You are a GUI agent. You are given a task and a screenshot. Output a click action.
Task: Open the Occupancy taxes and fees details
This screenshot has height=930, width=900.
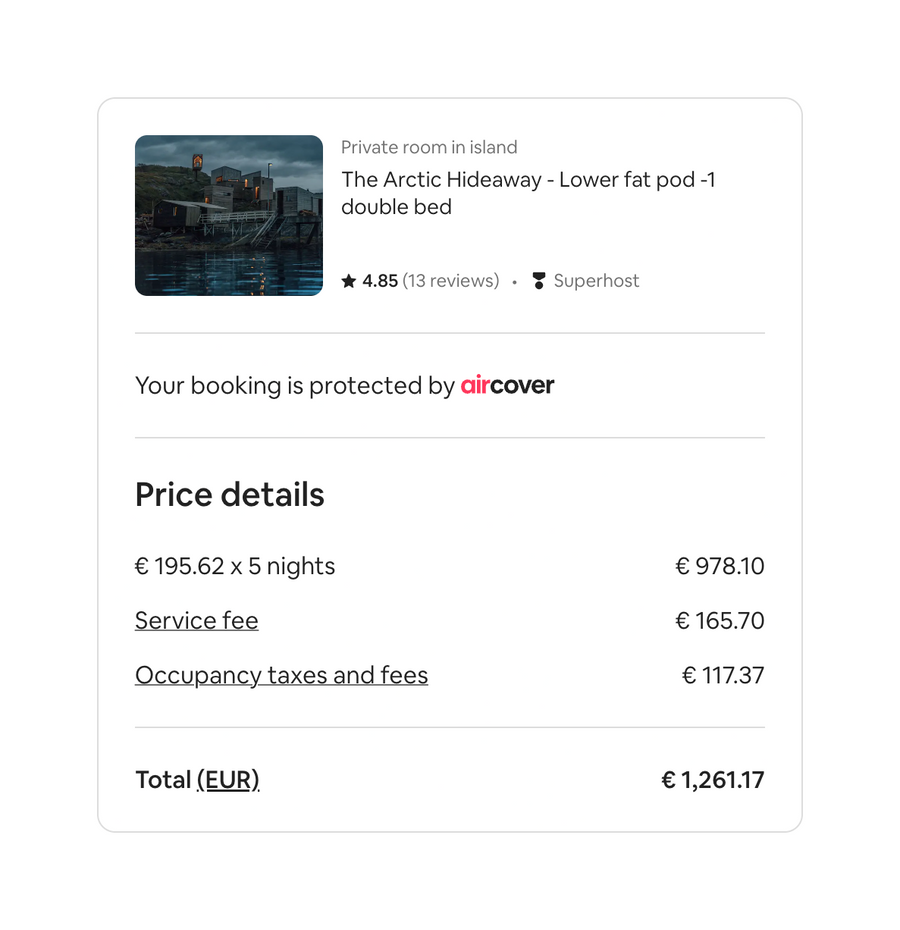pyautogui.click(x=281, y=675)
